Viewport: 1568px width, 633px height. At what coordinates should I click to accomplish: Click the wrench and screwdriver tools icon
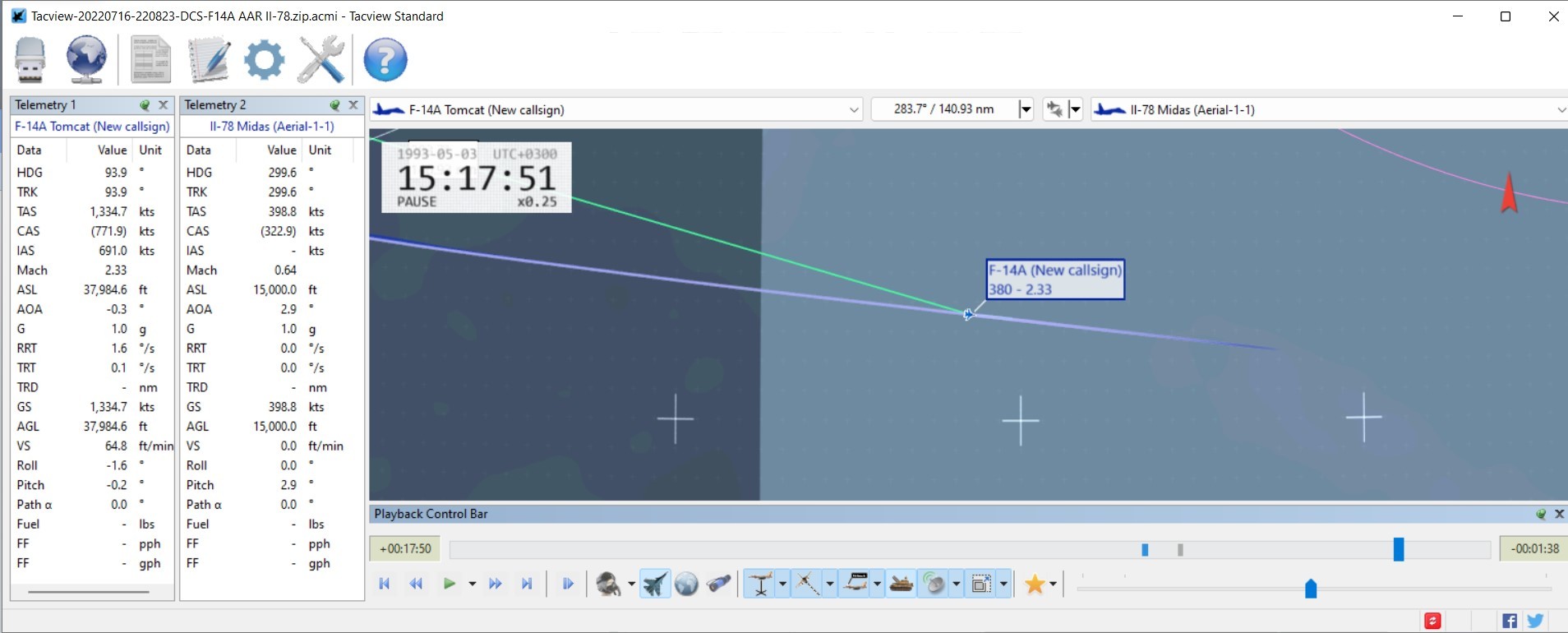coord(321,59)
